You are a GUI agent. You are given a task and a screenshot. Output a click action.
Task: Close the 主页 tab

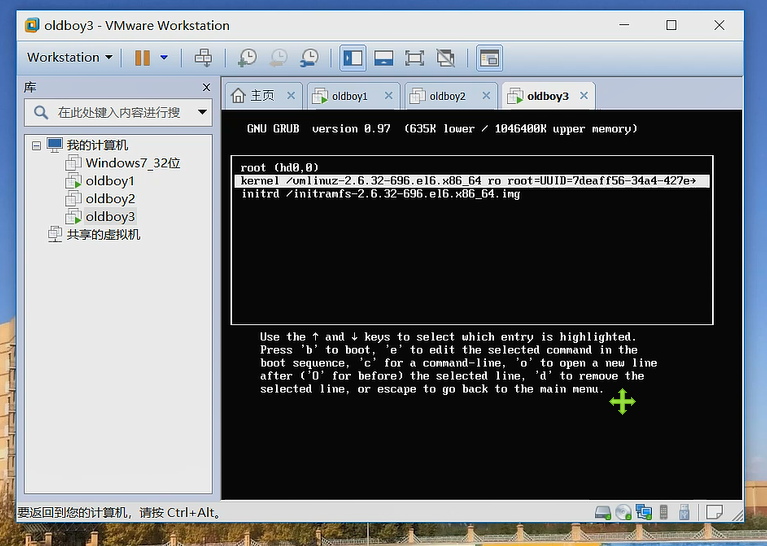[x=291, y=95]
